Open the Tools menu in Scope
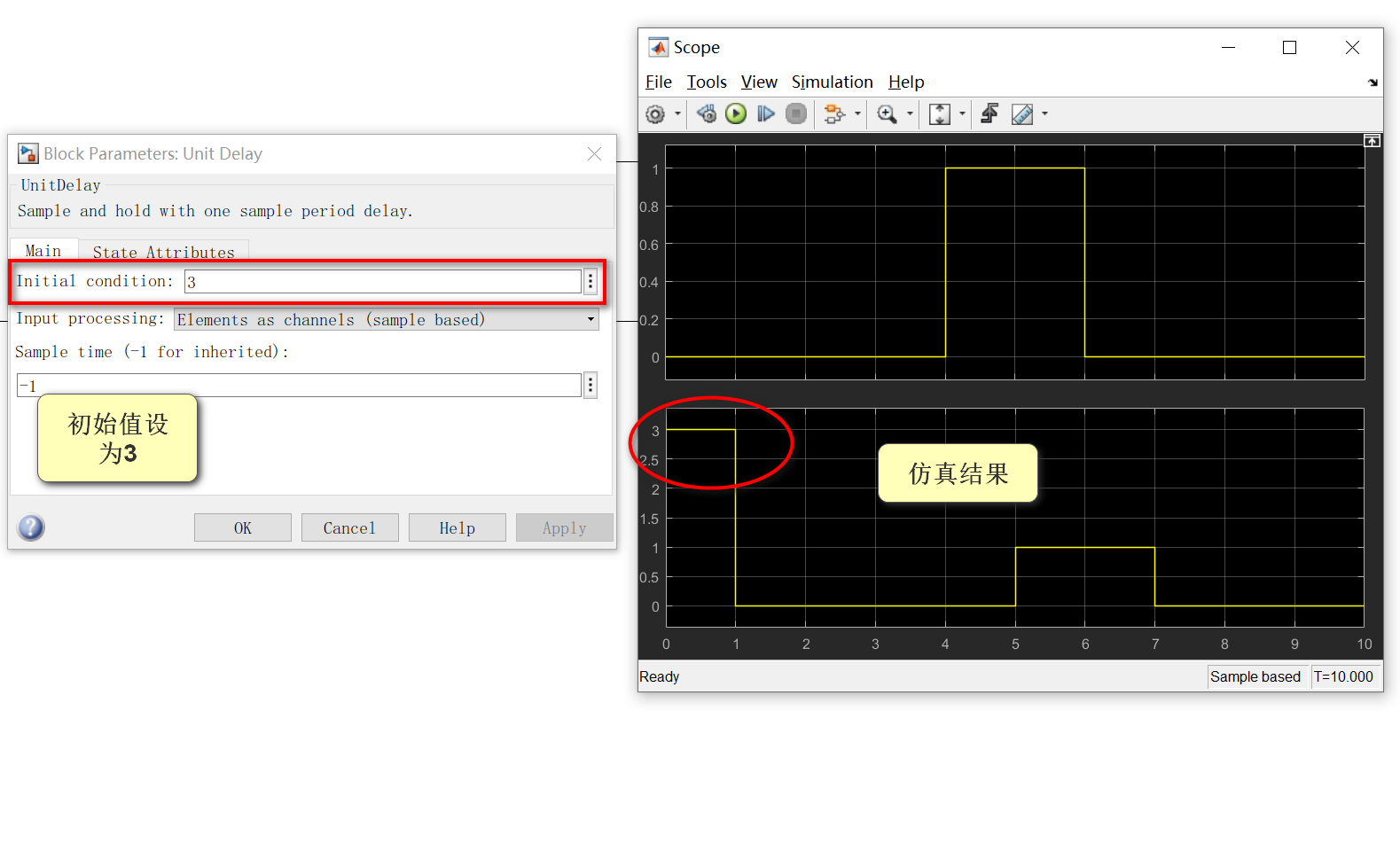 click(x=707, y=82)
